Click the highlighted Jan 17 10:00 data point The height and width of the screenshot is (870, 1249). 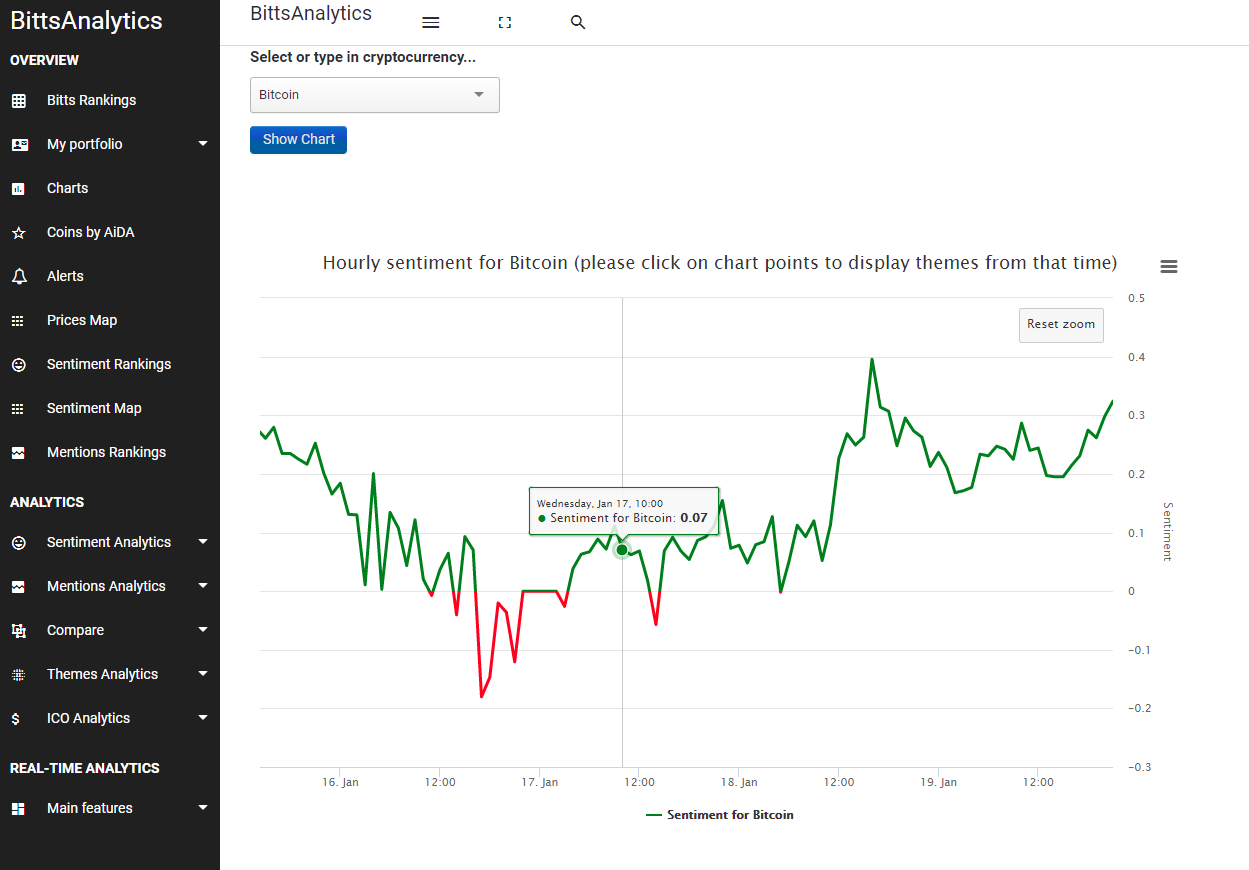(622, 550)
